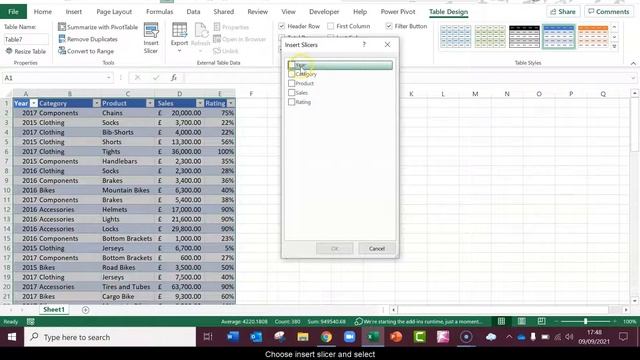Click the help question mark in Insert Slicers
Image resolution: width=640 pixels, height=360 pixels.
point(364,44)
